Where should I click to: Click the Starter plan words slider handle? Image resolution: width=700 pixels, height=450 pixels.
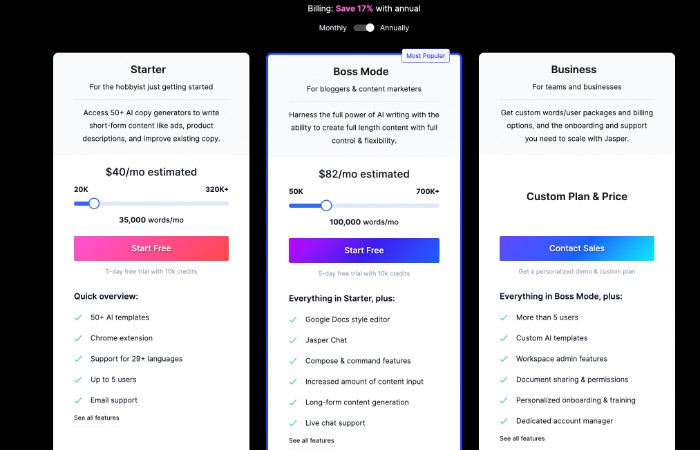coord(94,204)
